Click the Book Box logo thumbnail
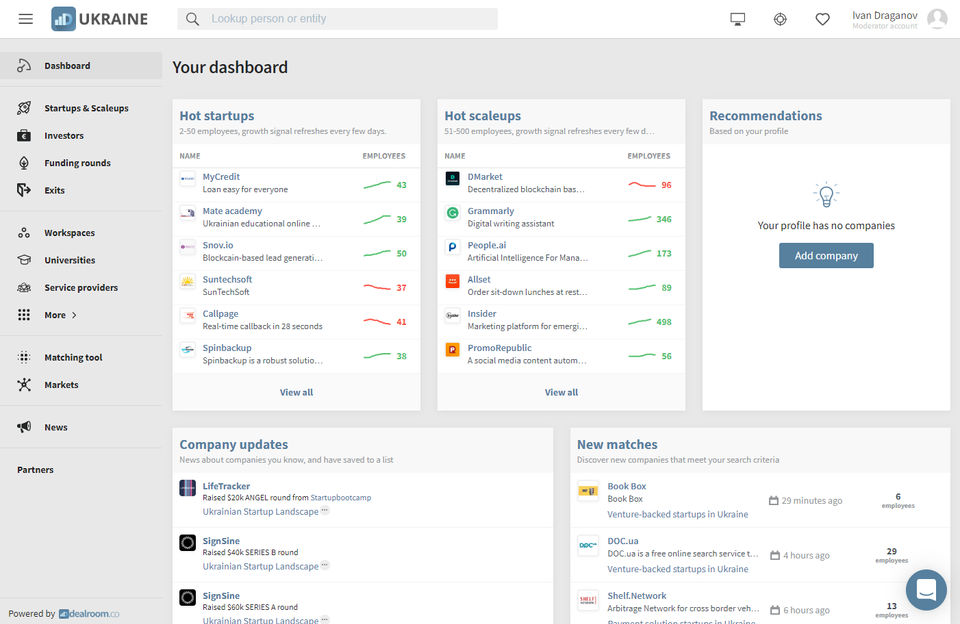 pyautogui.click(x=588, y=491)
